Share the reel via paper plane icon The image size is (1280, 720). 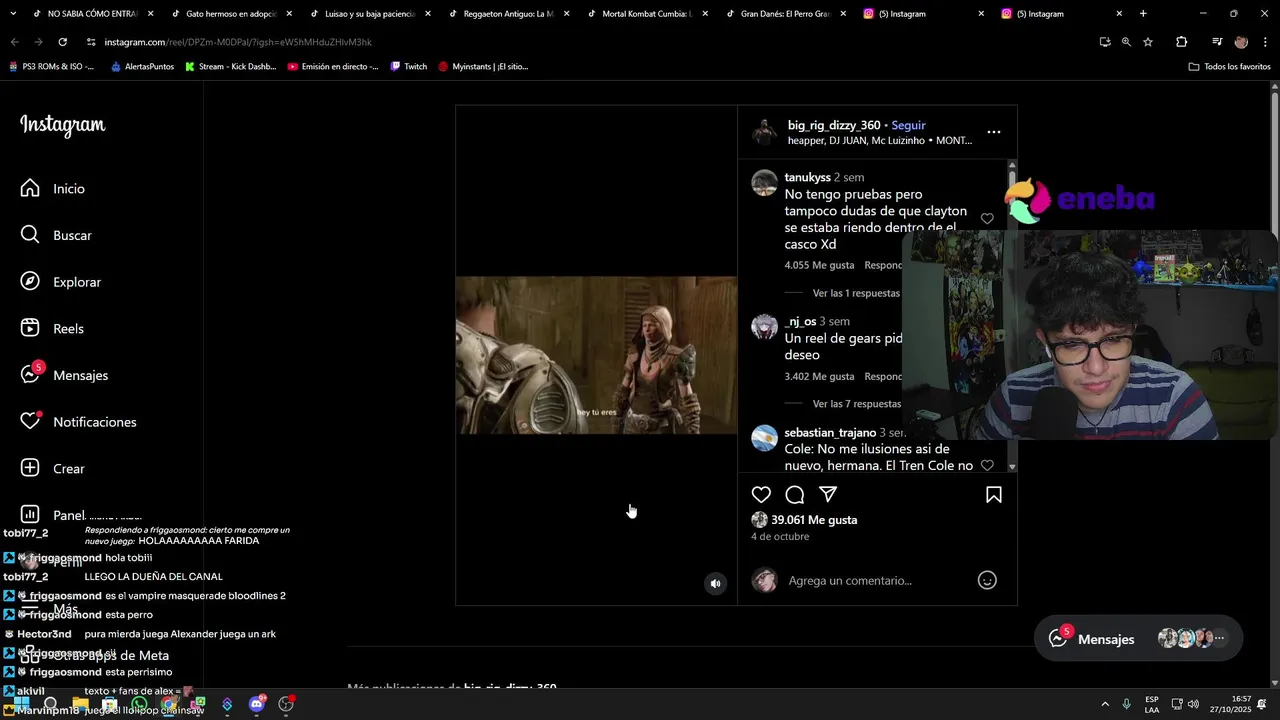pyautogui.click(x=828, y=495)
